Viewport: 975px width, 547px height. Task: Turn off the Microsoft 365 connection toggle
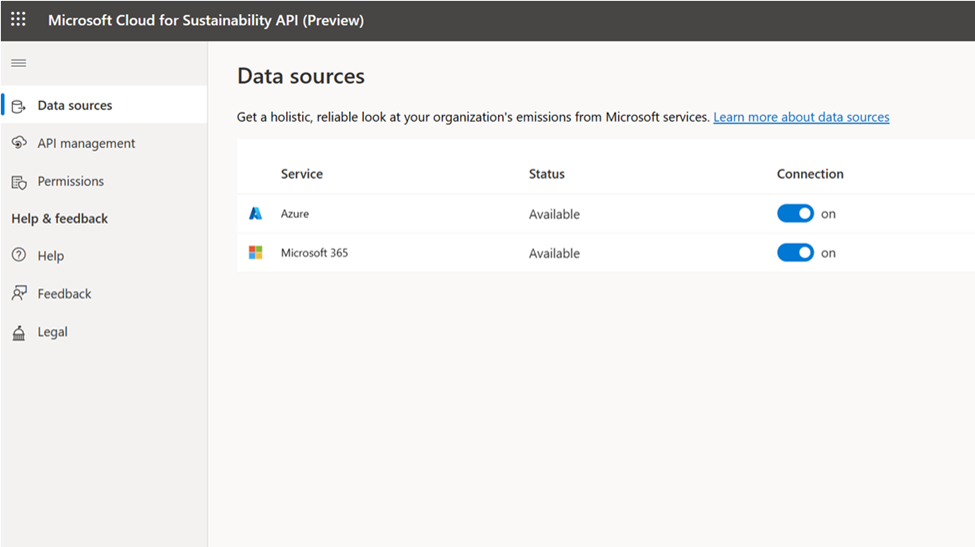pos(795,252)
